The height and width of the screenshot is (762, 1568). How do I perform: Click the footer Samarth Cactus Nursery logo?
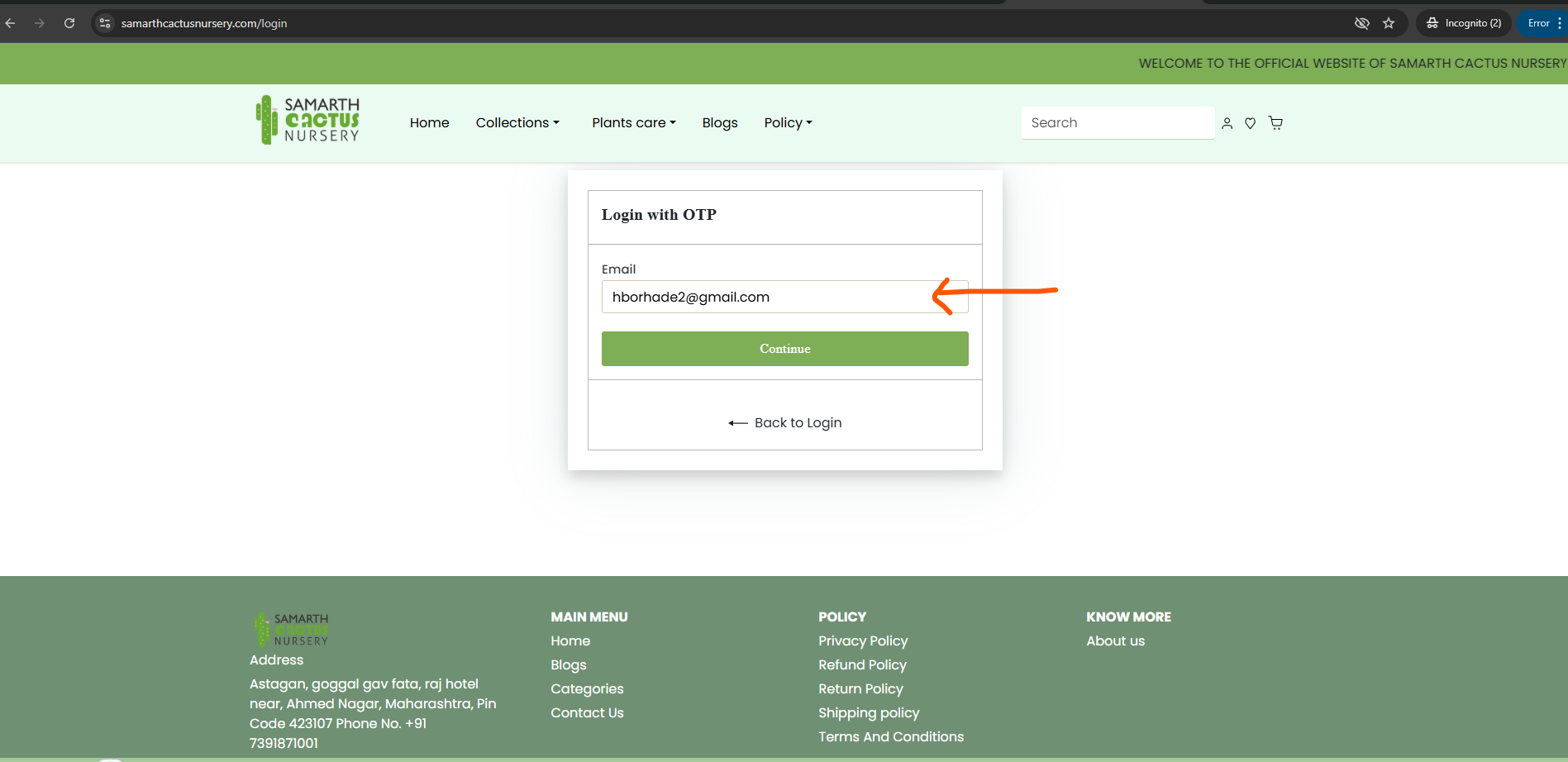click(291, 630)
